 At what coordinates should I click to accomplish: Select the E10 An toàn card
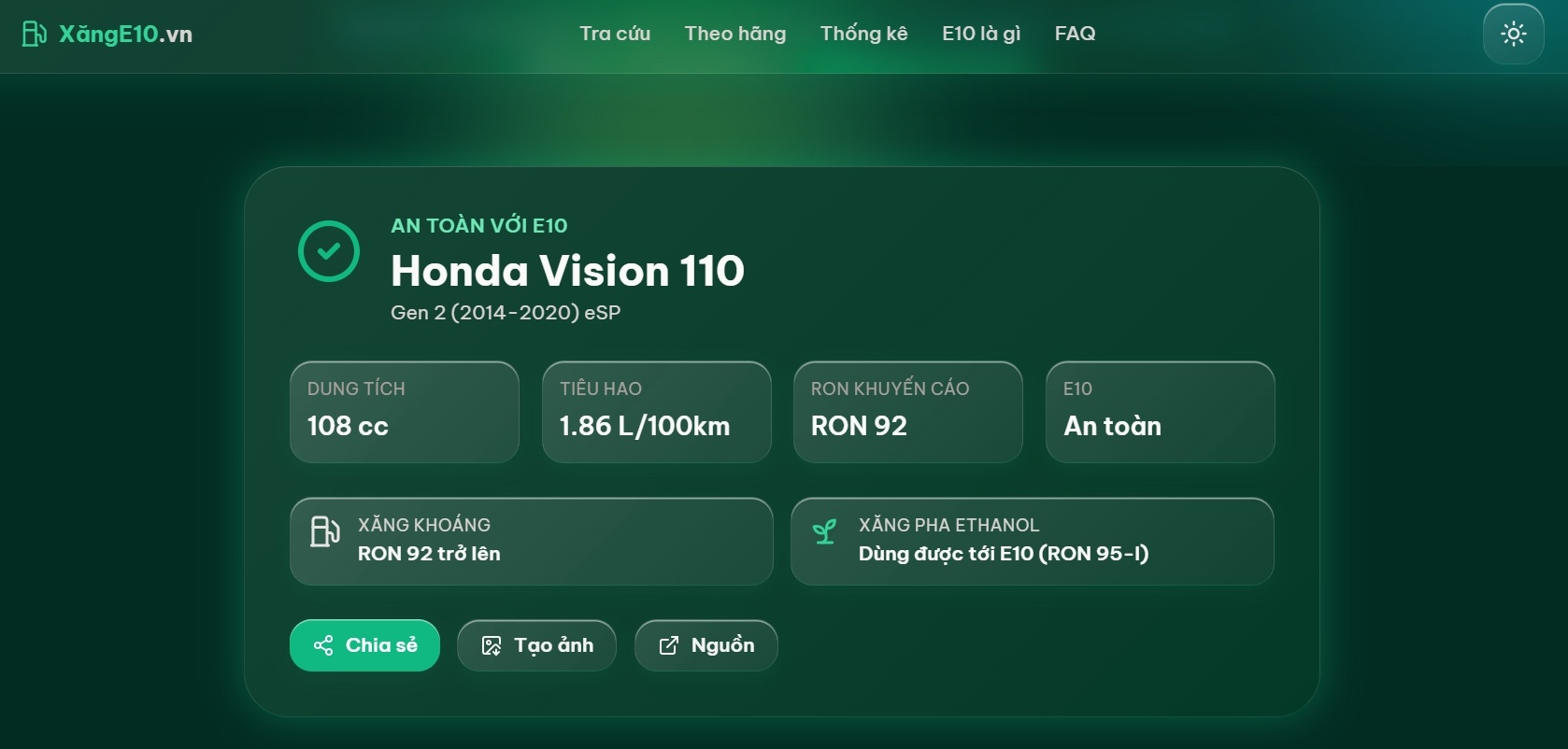(1161, 412)
